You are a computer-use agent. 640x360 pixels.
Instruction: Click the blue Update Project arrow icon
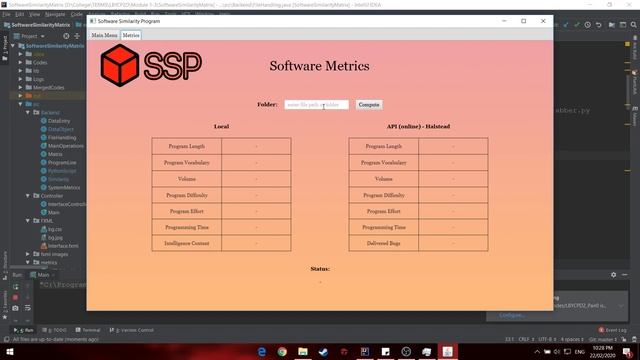click(x=566, y=25)
